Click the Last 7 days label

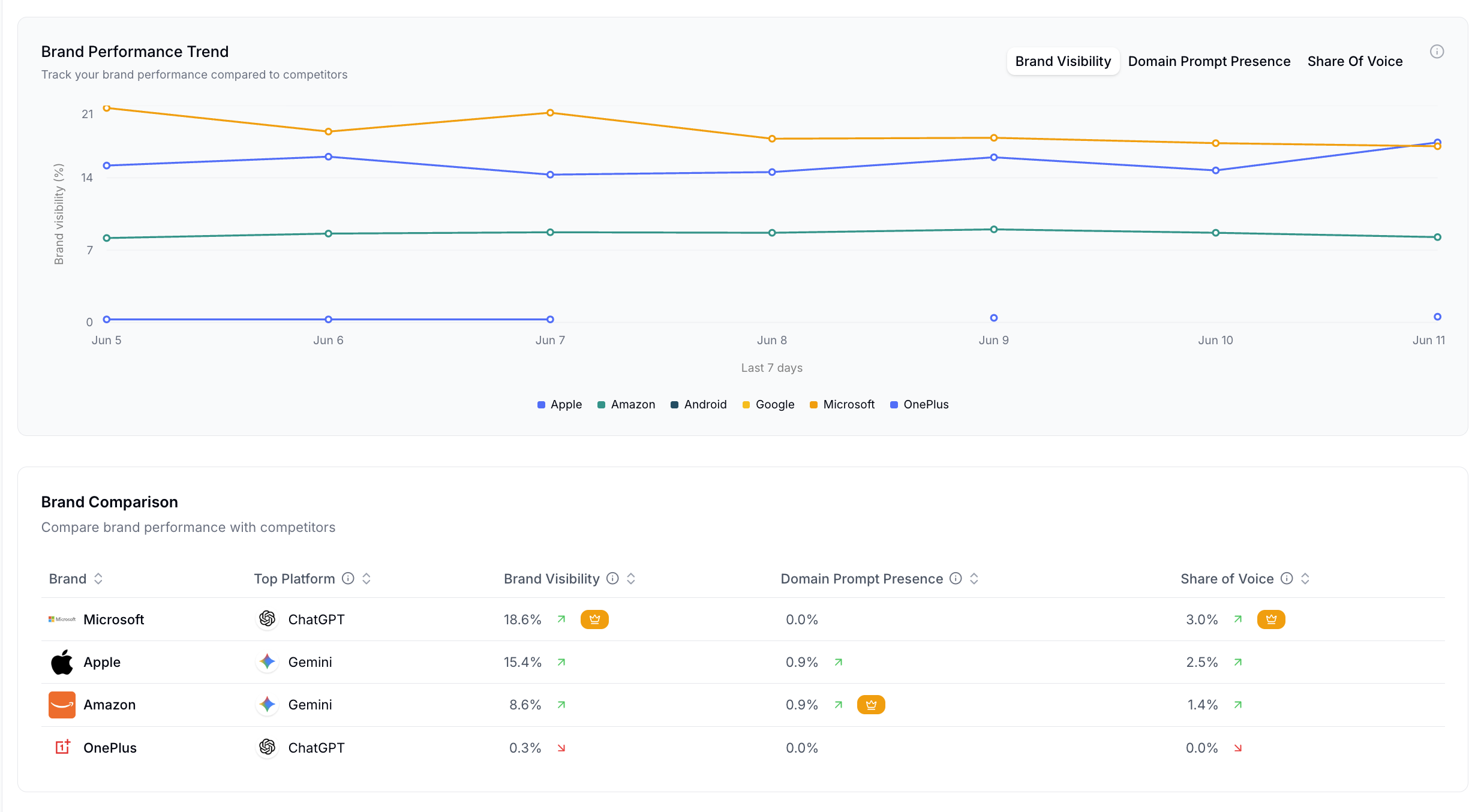click(x=771, y=368)
